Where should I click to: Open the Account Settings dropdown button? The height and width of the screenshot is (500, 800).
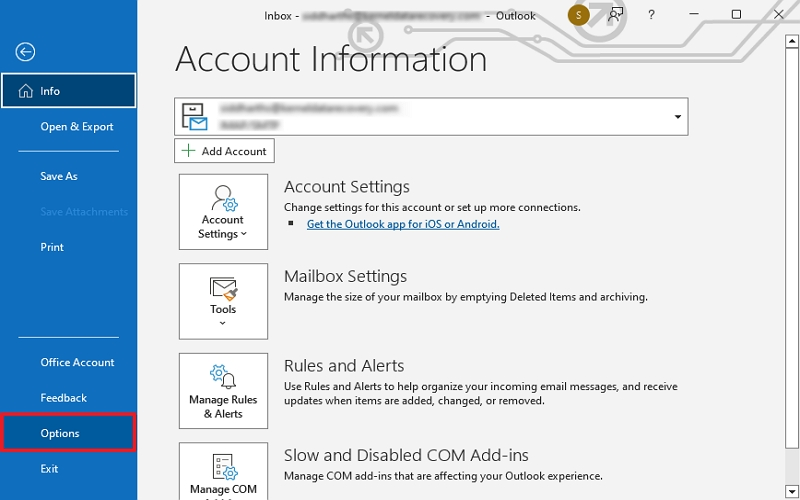(223, 212)
